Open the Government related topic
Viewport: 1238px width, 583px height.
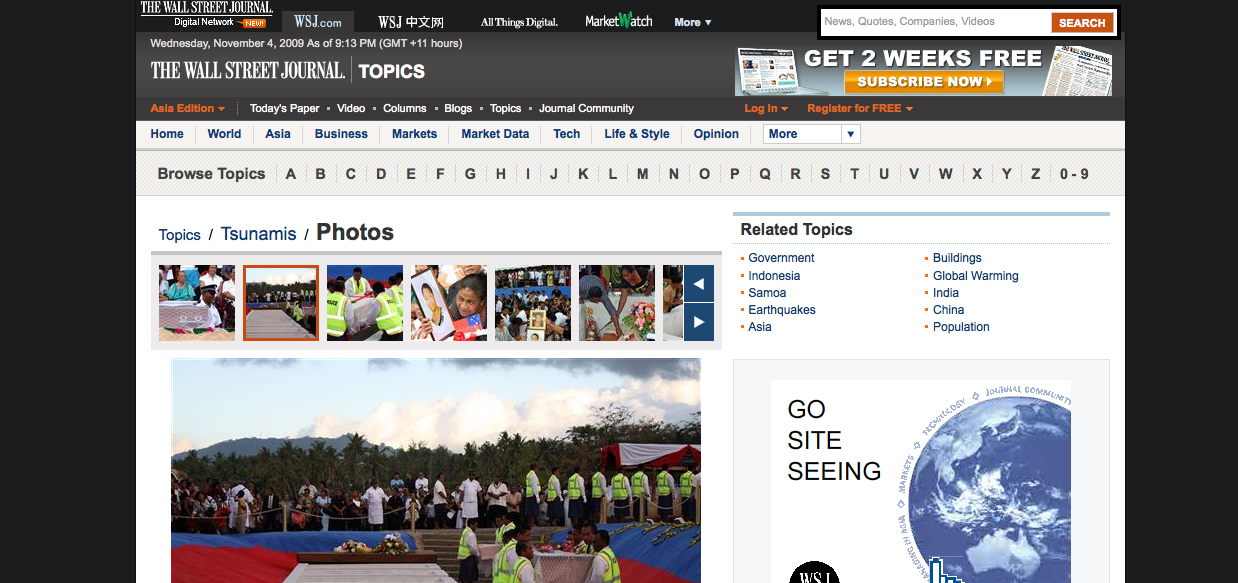[x=781, y=258]
